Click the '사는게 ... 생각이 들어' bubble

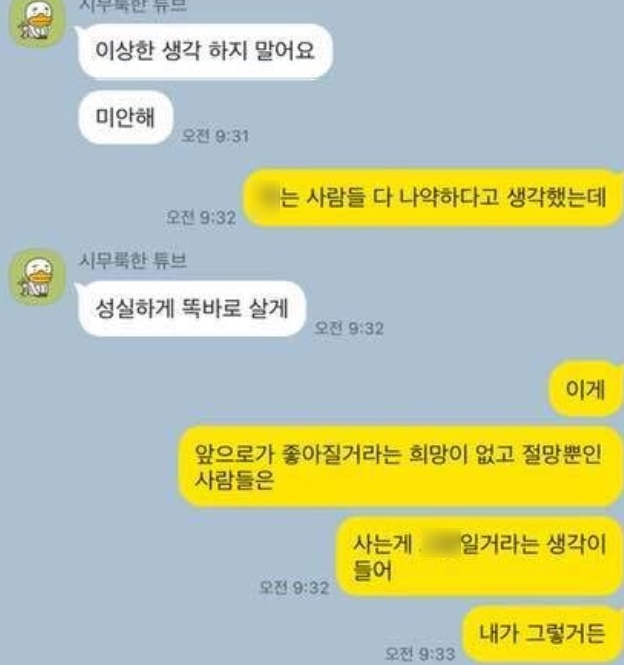click(x=480, y=556)
